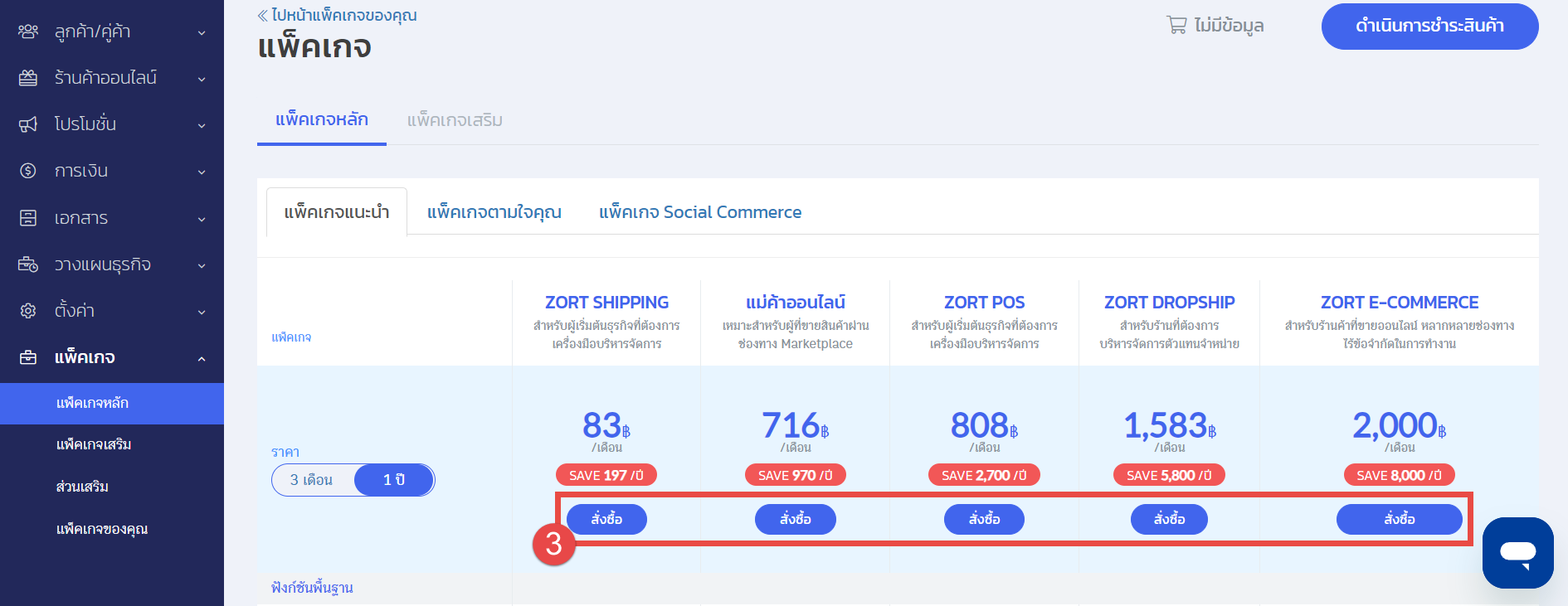Open the แพ็คเกจแนะนำ tab
This screenshot has height=606, width=1568.
pyautogui.click(x=337, y=212)
